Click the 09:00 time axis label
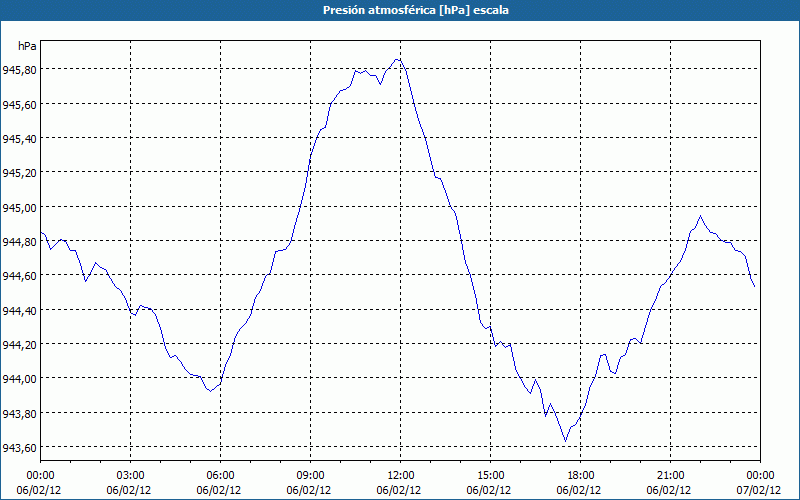 (311, 476)
